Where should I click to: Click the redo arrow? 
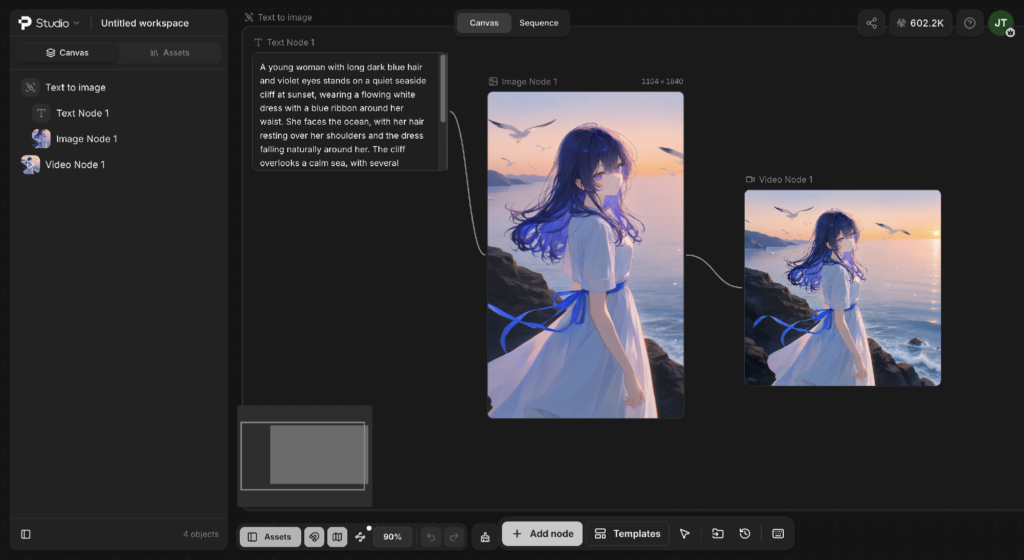454,537
